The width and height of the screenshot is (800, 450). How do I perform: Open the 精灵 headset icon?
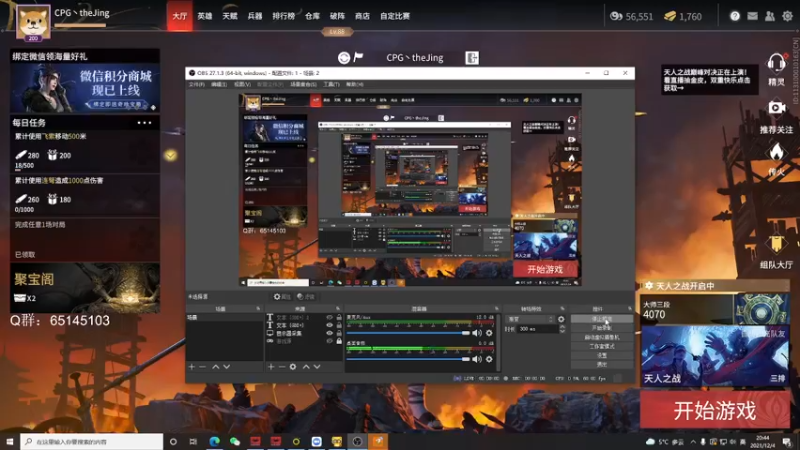776,64
